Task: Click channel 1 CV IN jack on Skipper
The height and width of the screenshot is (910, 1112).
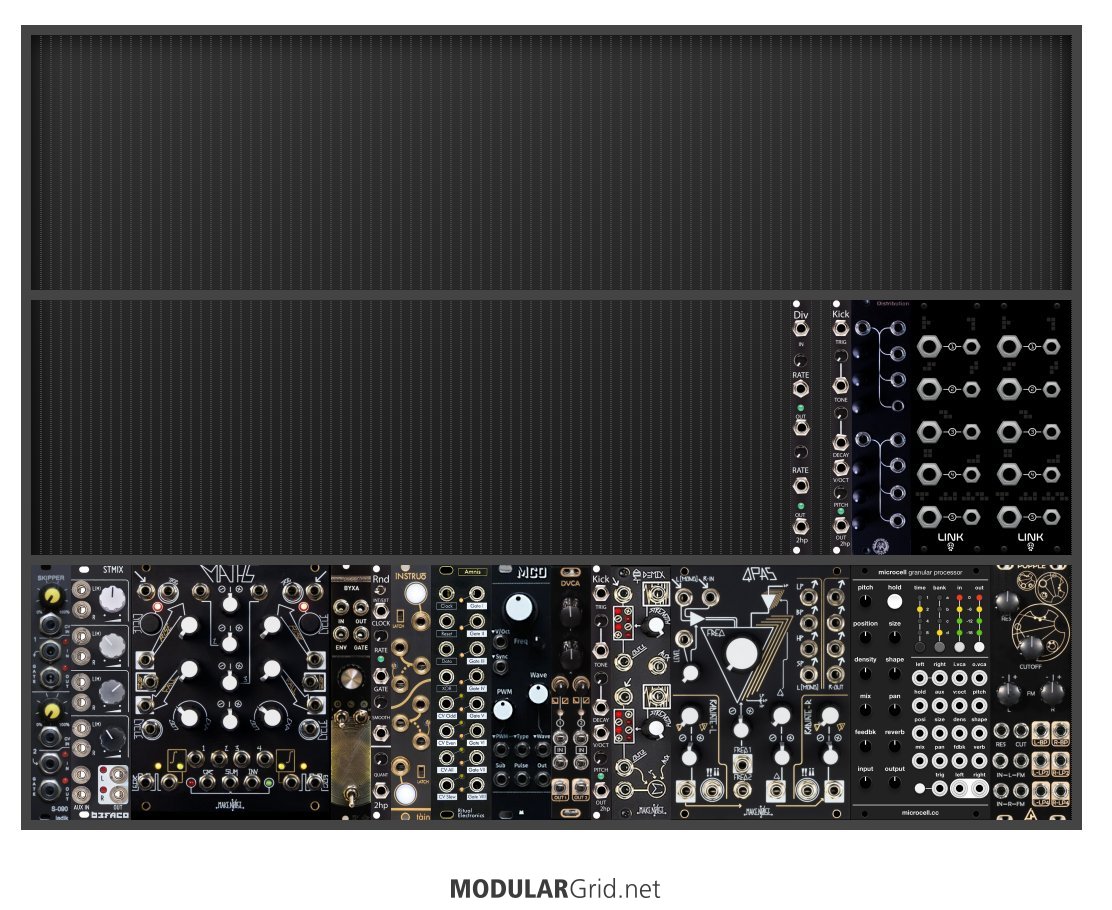Action: tap(50, 626)
